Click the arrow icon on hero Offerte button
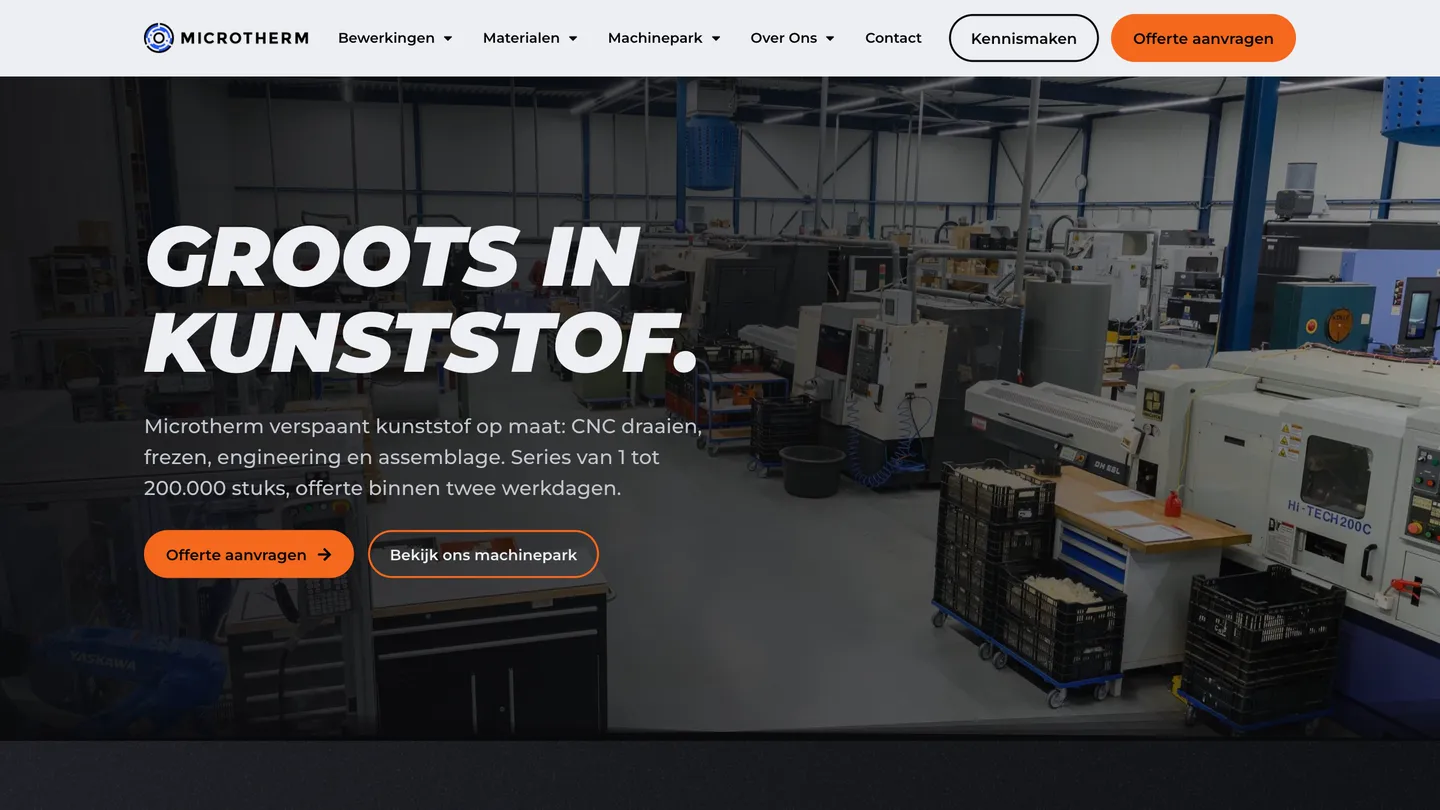This screenshot has height=810, width=1440. (324, 555)
